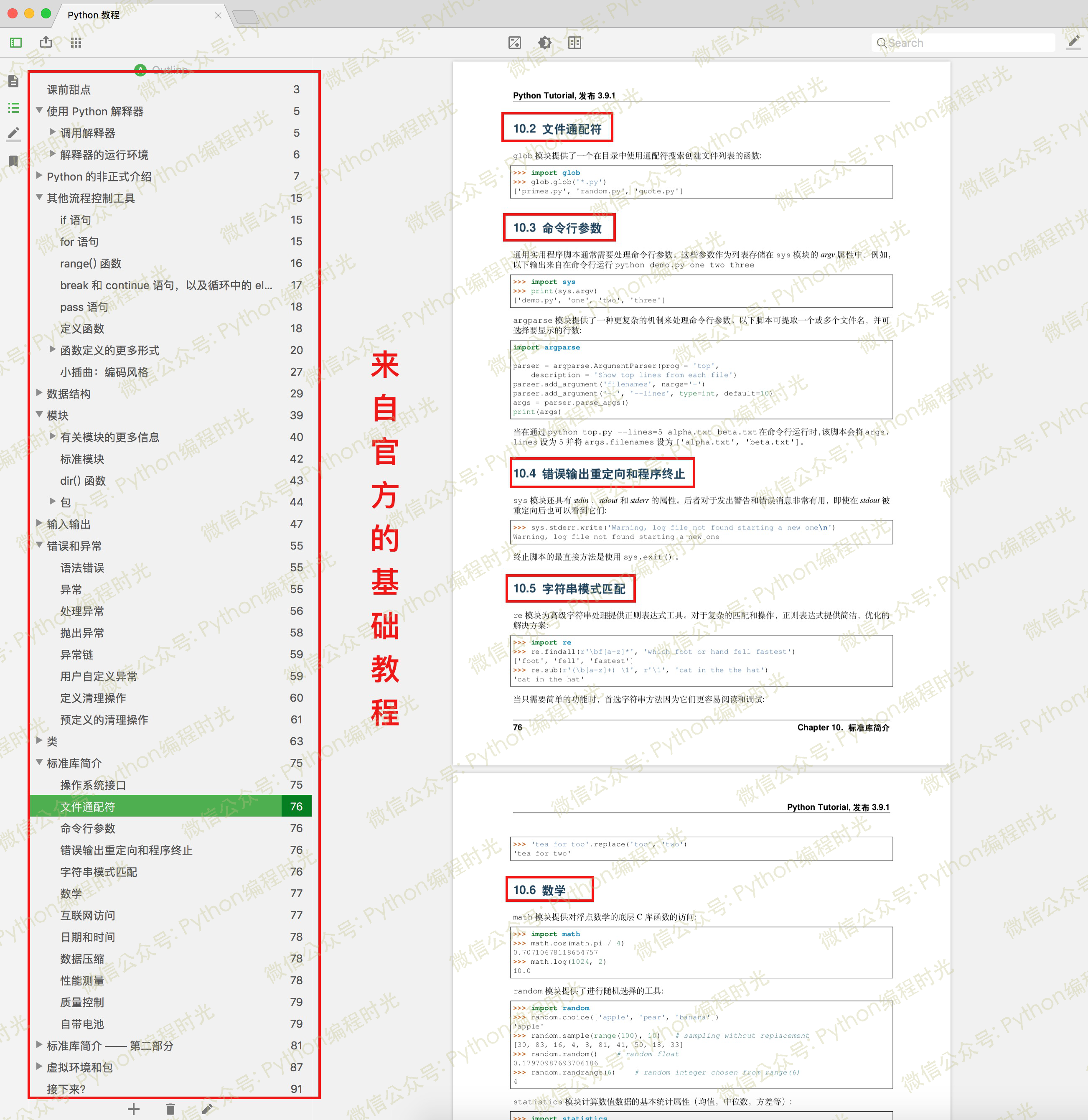Image resolution: width=1088 pixels, height=1120 pixels.
Task: Toggle the sidebar view icon
Action: point(15,43)
